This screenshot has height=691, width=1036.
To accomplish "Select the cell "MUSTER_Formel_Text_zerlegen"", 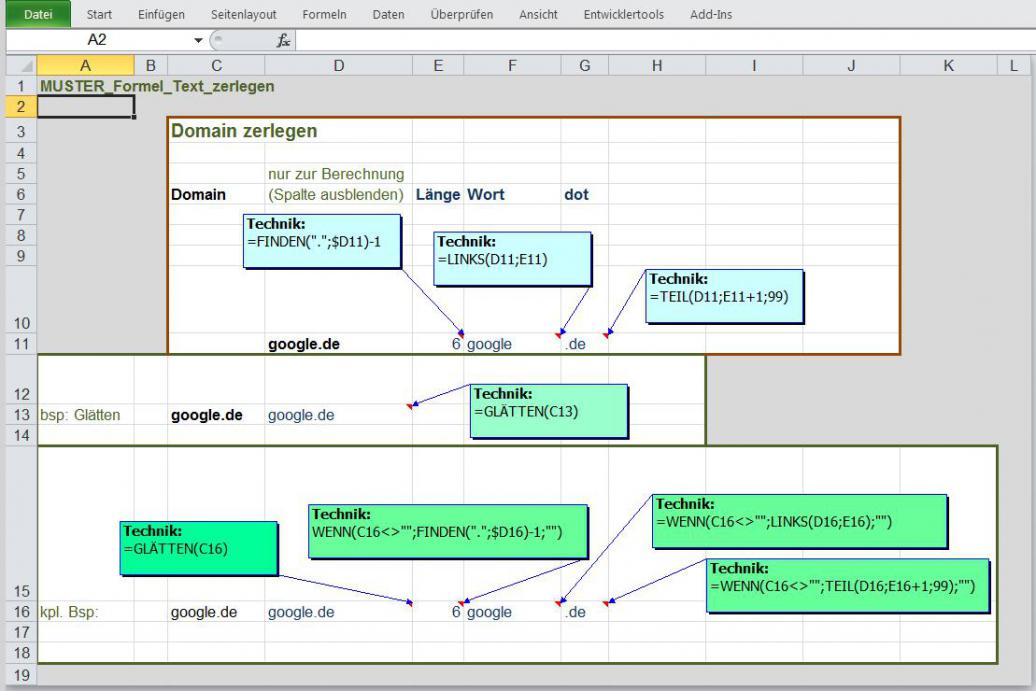I will (x=157, y=87).
